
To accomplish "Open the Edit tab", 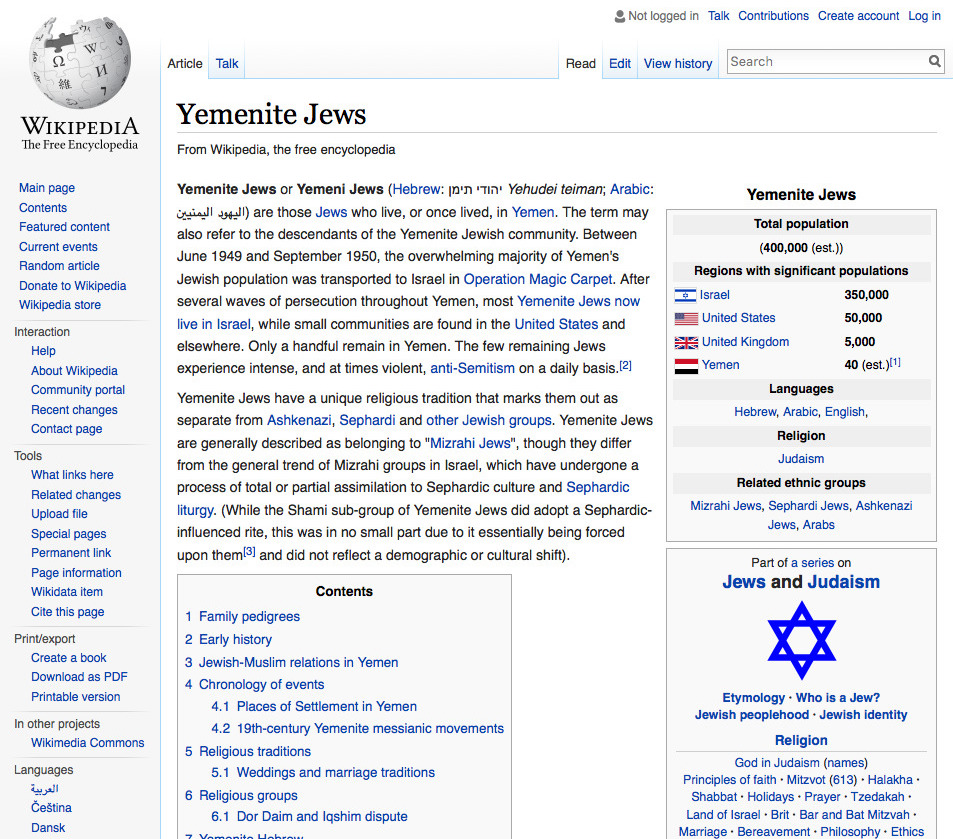I will click(620, 63).
